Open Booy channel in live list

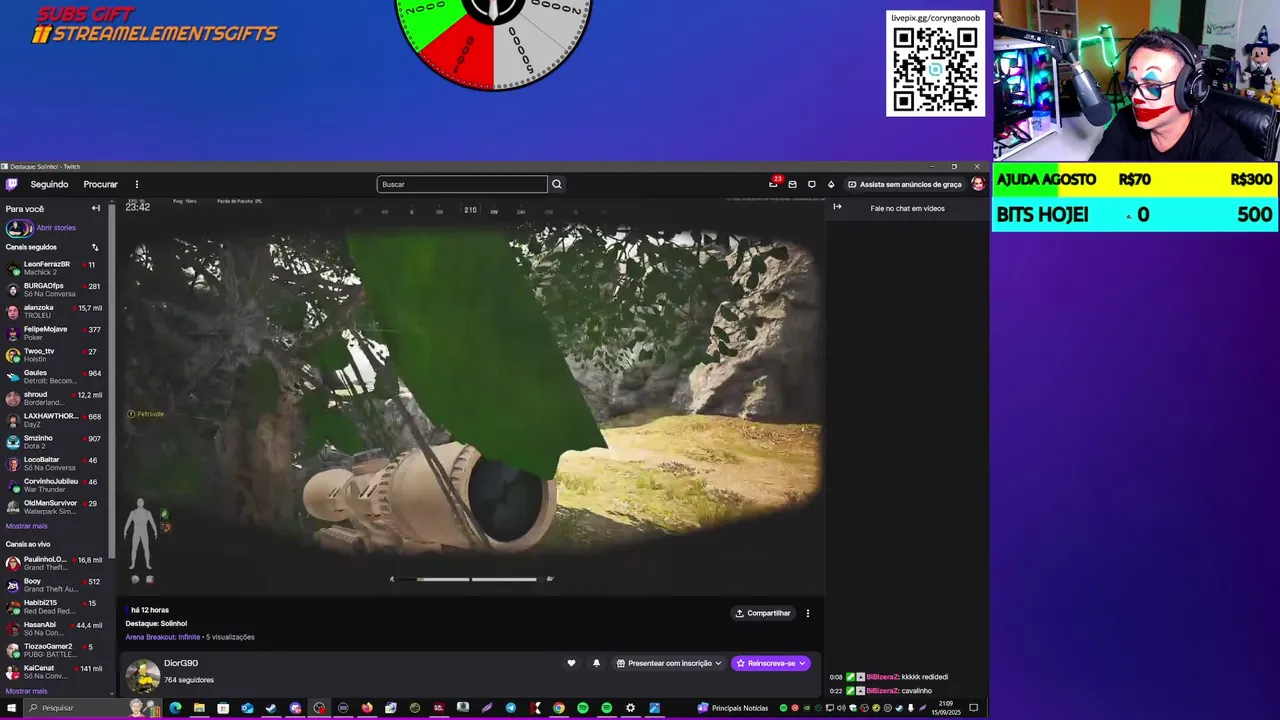coord(56,585)
